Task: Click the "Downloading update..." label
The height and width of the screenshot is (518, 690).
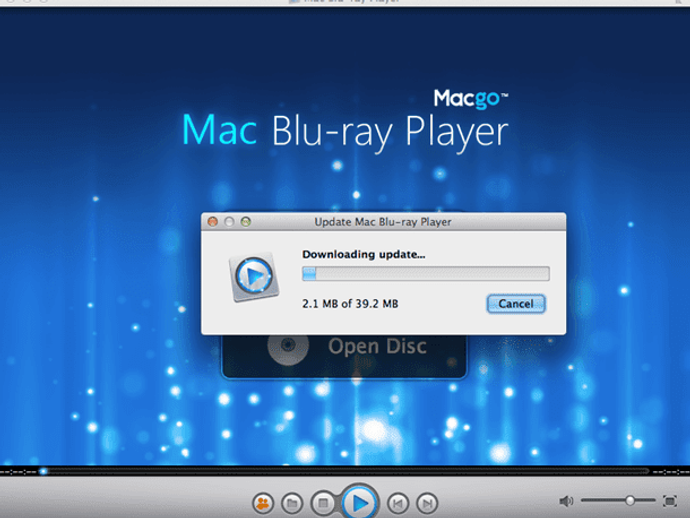Action: [363, 254]
